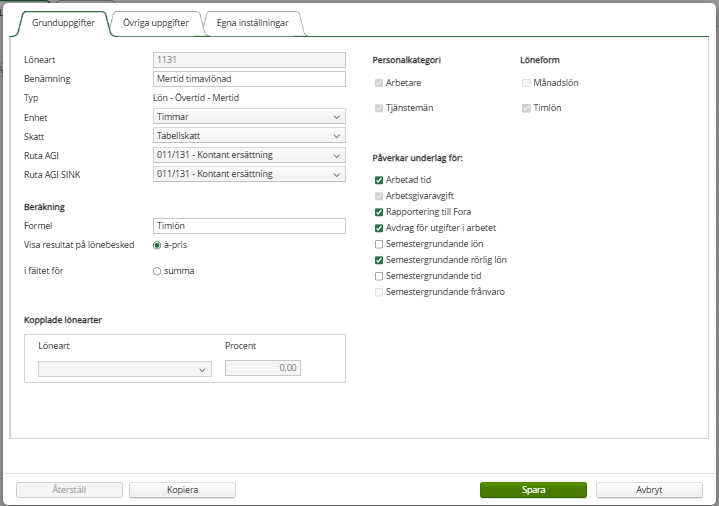This screenshot has height=506, width=719.
Task: Click the green Spara button
Action: [533, 490]
